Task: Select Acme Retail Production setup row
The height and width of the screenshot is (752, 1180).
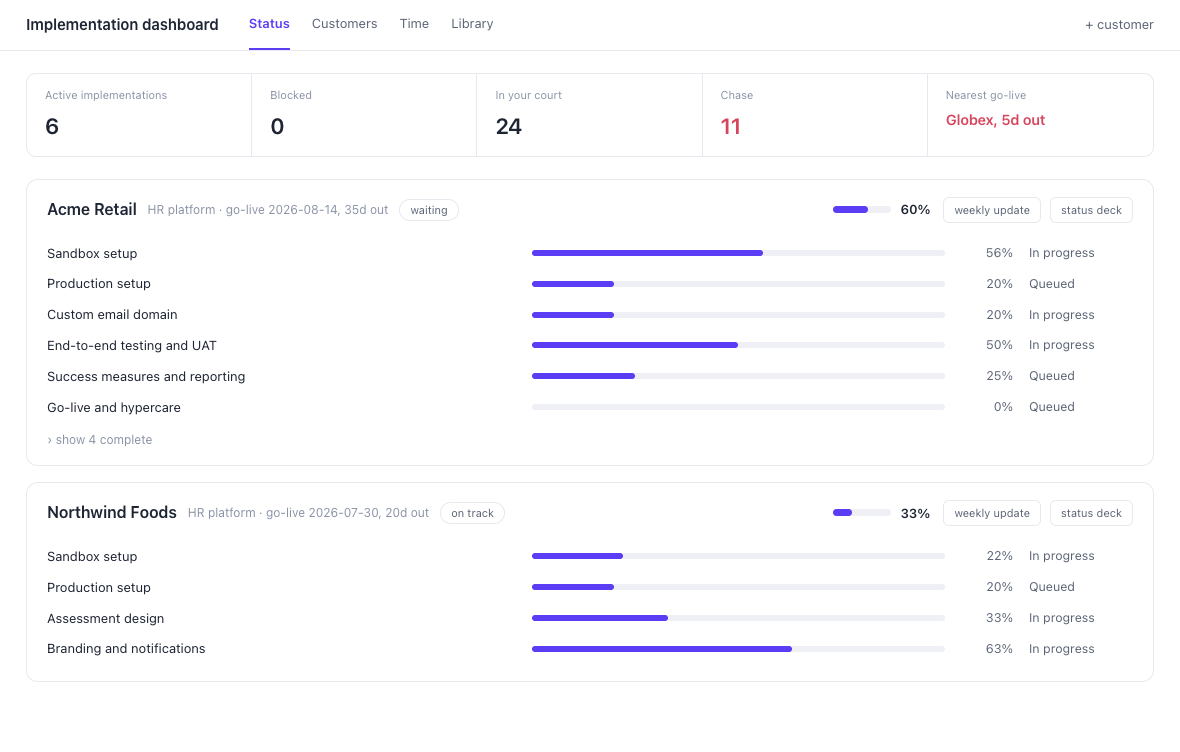Action: click(x=589, y=284)
